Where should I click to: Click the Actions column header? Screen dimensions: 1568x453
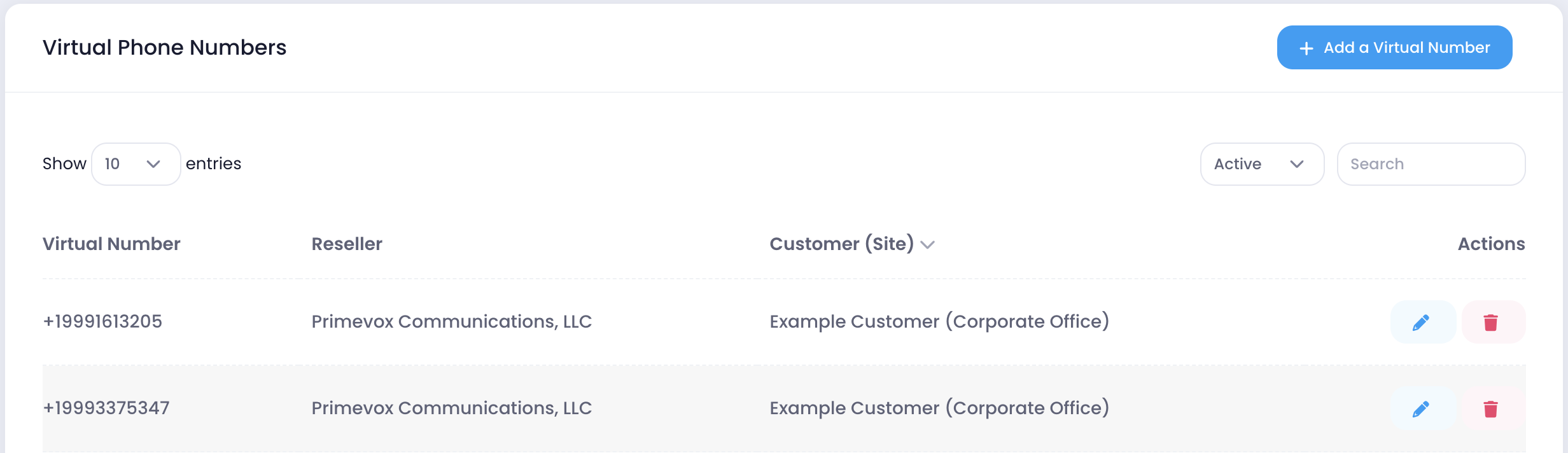(1491, 244)
